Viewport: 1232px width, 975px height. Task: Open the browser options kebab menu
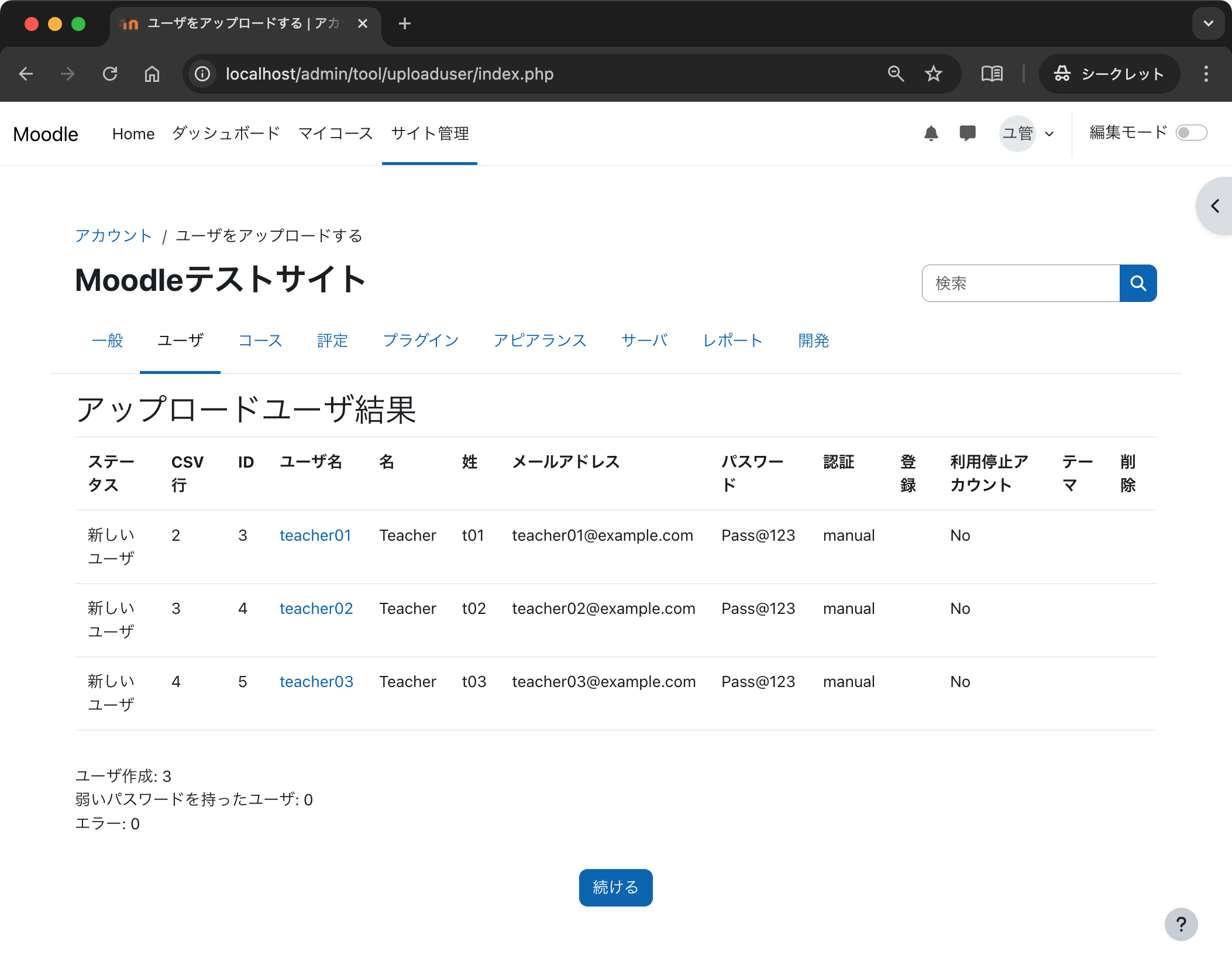pyautogui.click(x=1205, y=74)
